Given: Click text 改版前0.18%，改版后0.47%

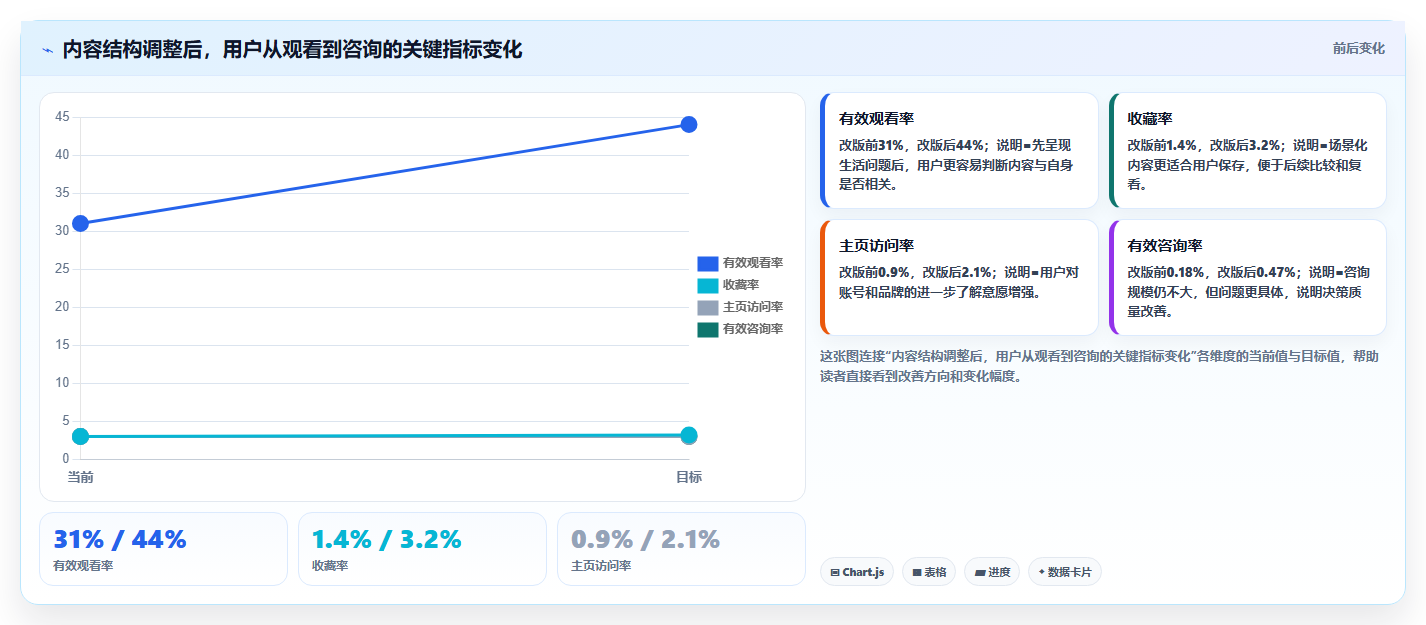Looking at the screenshot, I should [x=1212, y=272].
